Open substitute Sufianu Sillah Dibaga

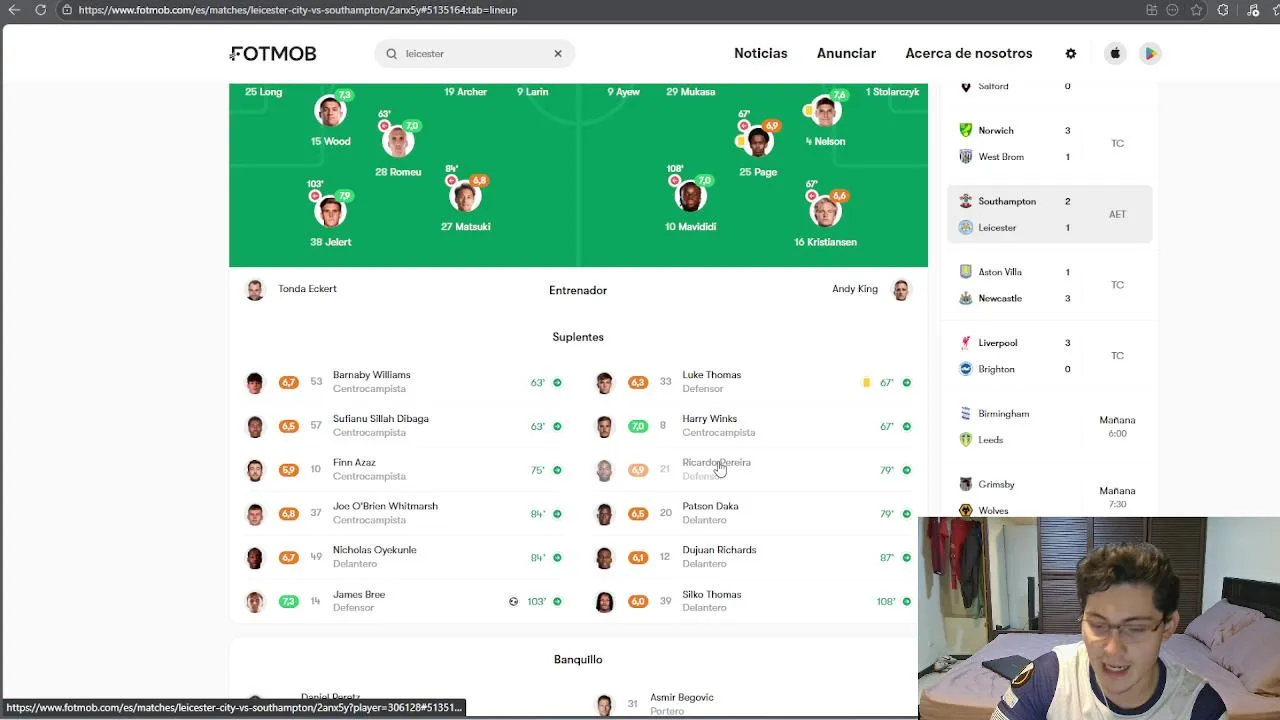click(403, 426)
